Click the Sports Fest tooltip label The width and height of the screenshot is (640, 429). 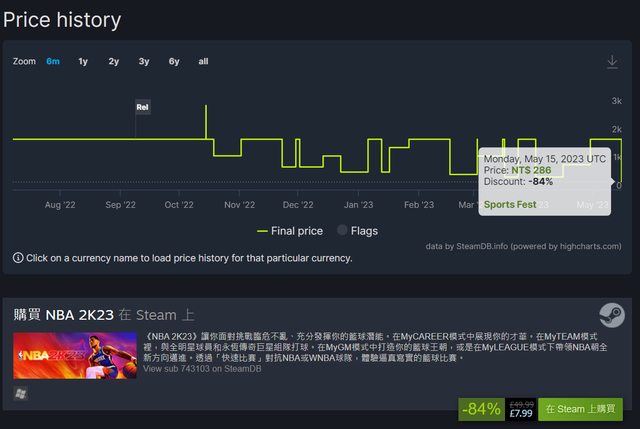510,204
